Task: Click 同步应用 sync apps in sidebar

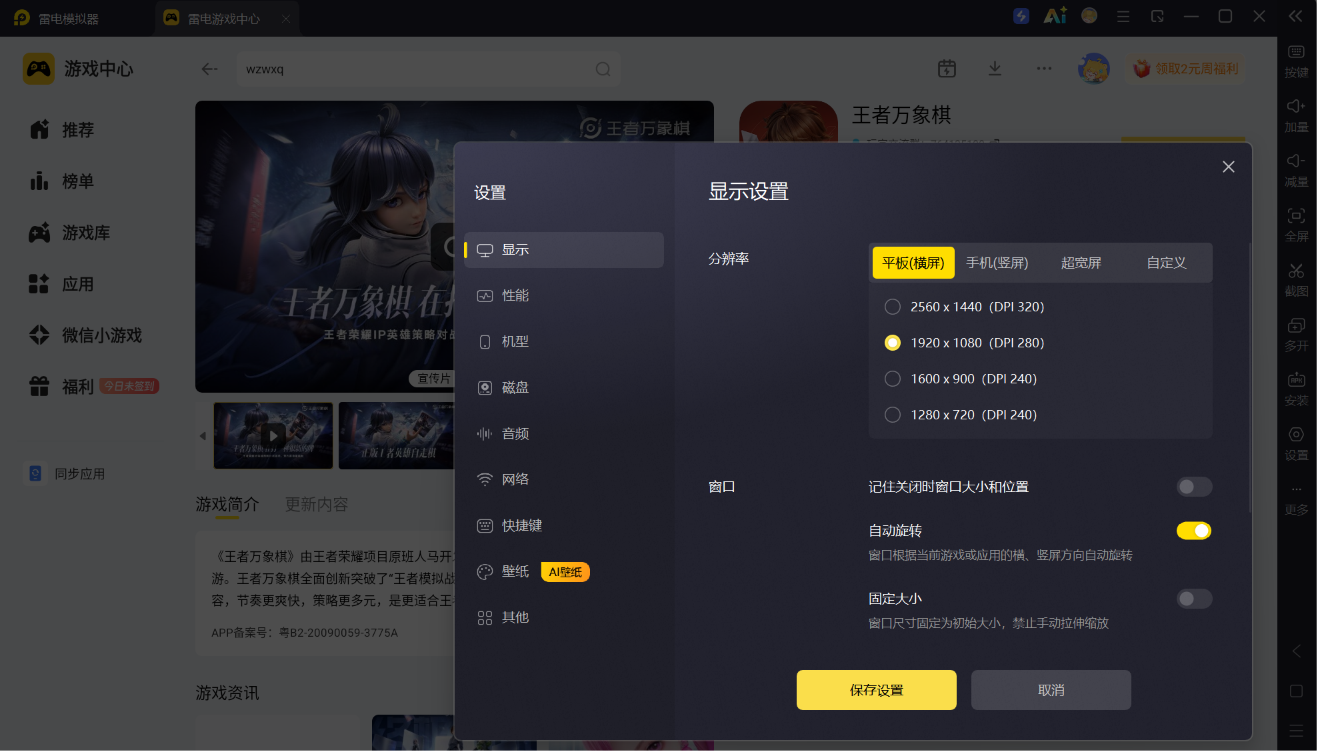Action: tap(66, 474)
